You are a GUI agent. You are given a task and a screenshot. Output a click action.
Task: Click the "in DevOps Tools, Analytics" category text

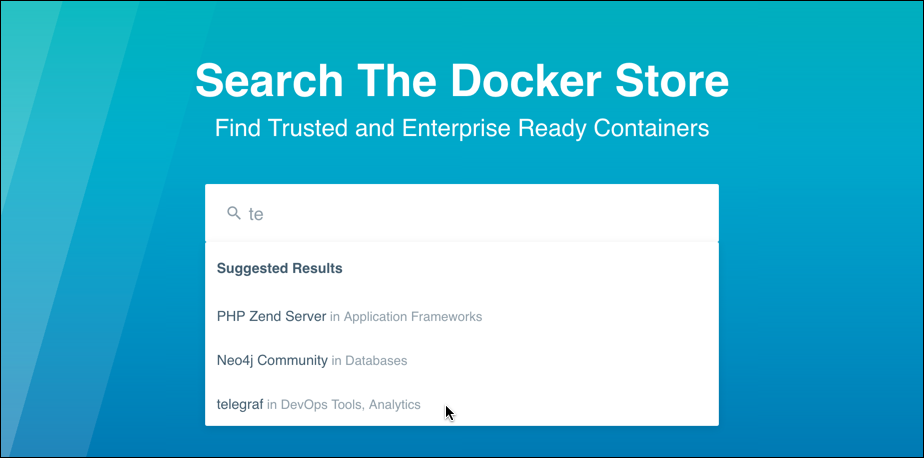coord(344,405)
